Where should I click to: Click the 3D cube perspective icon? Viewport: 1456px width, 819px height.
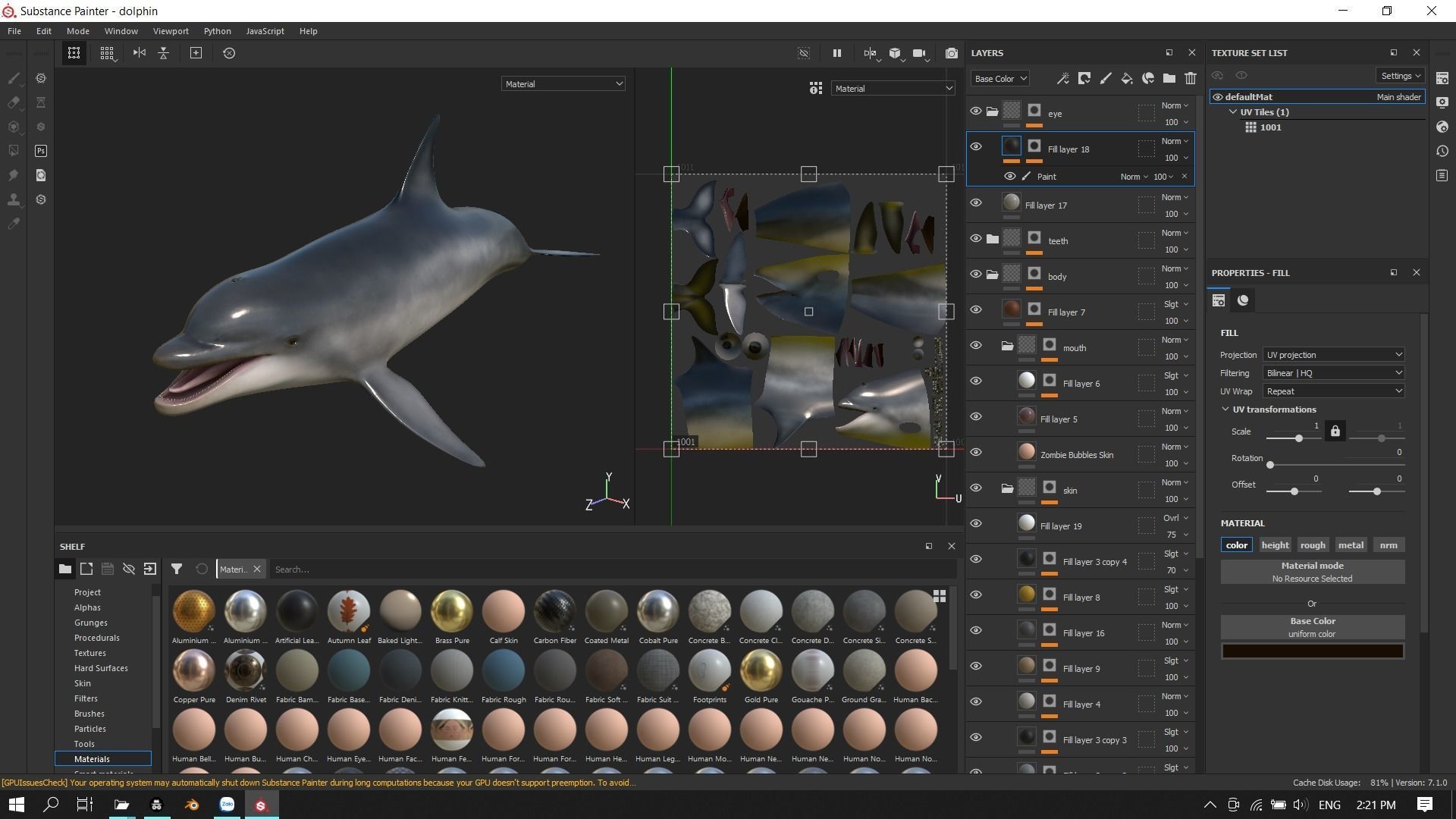(896, 53)
